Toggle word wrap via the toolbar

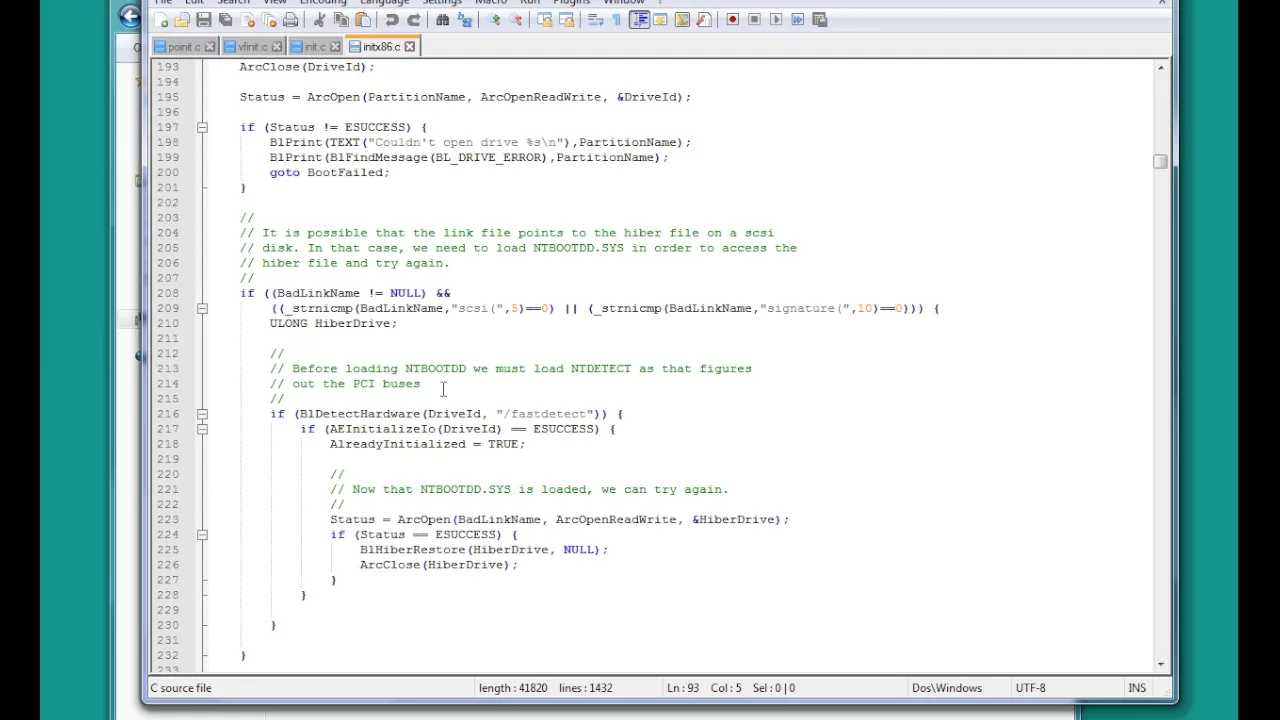coord(596,19)
